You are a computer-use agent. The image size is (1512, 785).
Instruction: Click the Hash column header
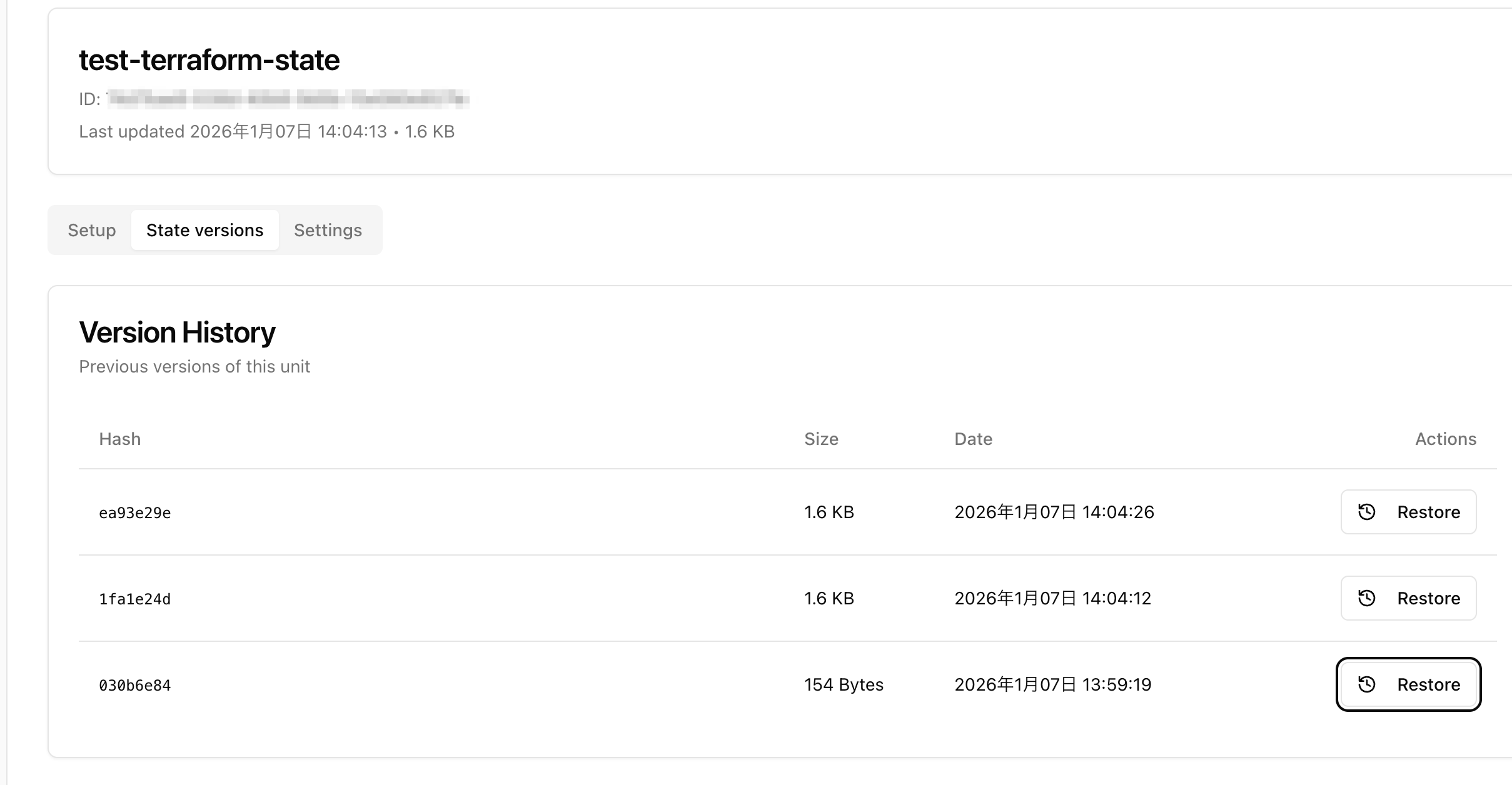click(x=119, y=439)
